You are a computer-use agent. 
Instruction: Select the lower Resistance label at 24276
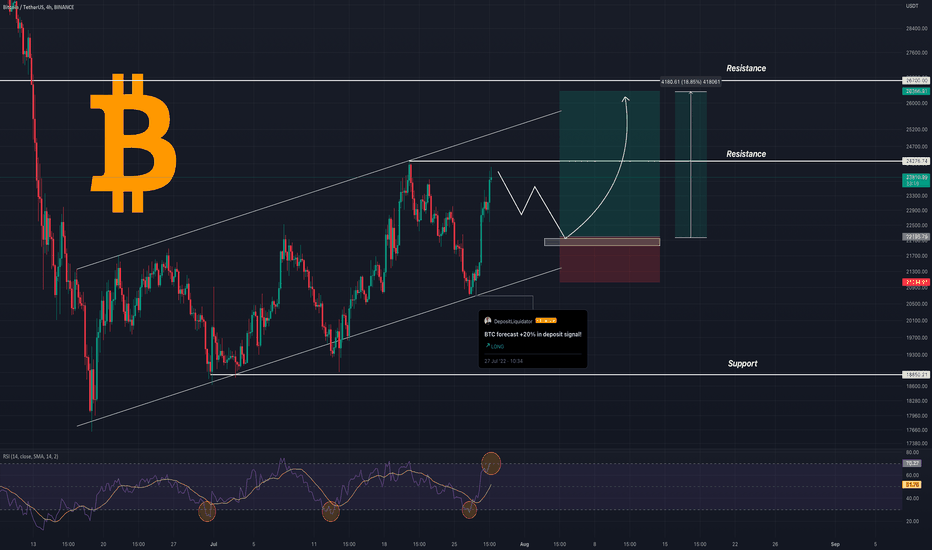click(x=746, y=154)
